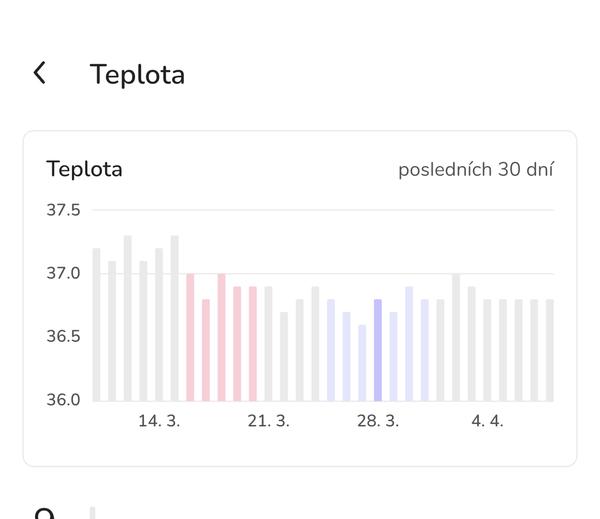Select the rightmost gray bar
This screenshot has width=600, height=519.
[549, 350]
